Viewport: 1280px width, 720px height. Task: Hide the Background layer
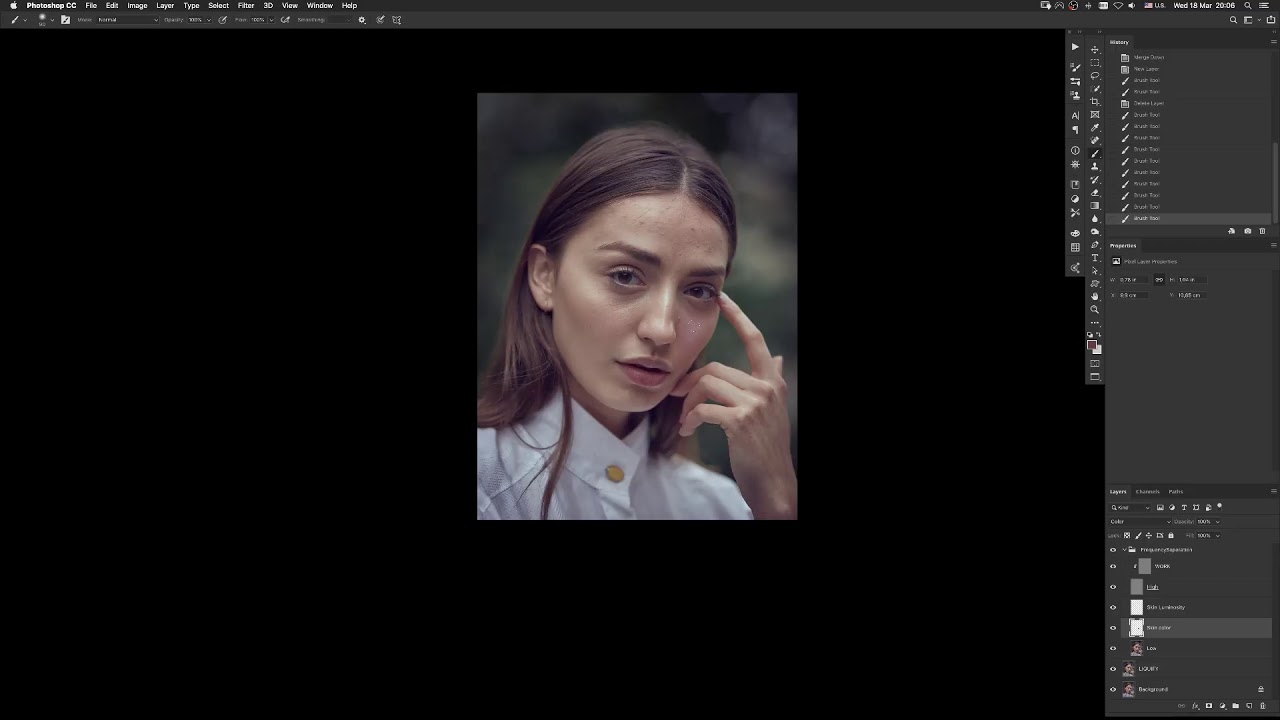point(1113,689)
